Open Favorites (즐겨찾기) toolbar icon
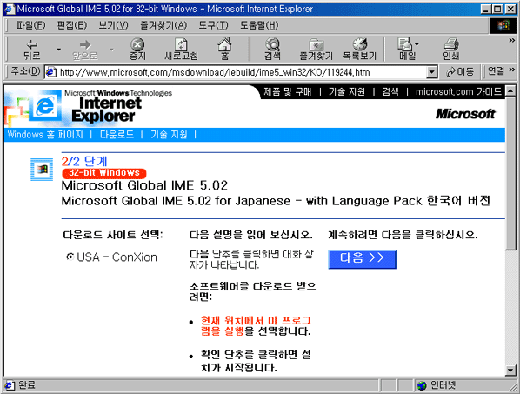The image size is (520, 394). [x=316, y=49]
